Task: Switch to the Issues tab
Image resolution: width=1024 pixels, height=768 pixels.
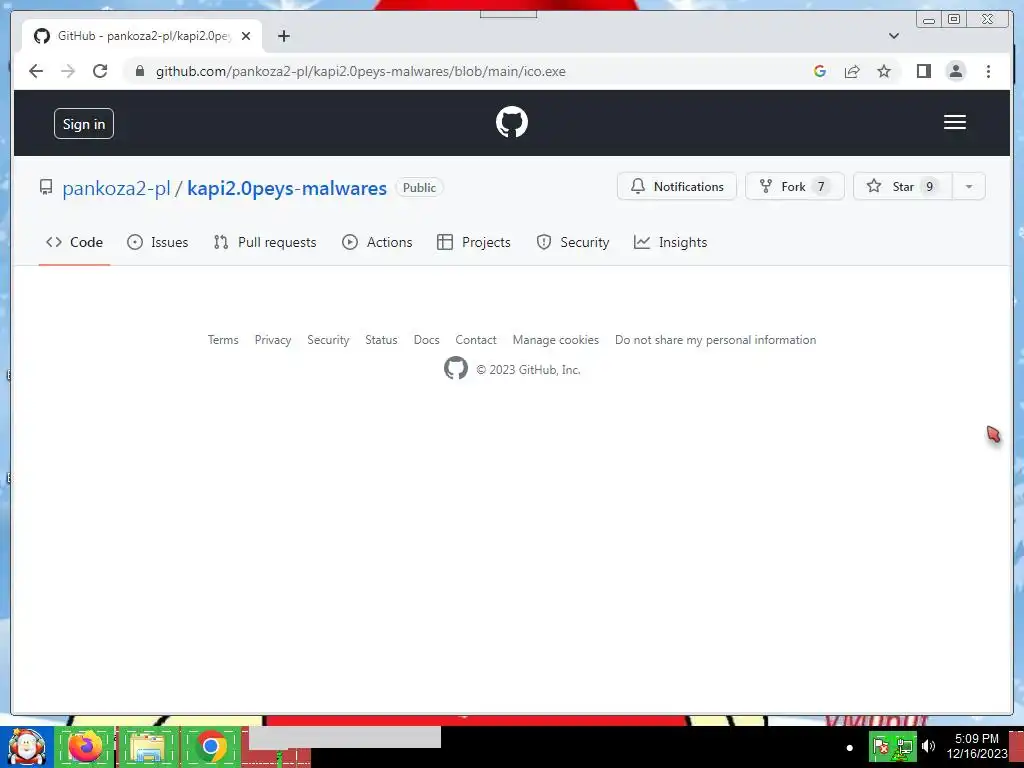Action: 157,242
